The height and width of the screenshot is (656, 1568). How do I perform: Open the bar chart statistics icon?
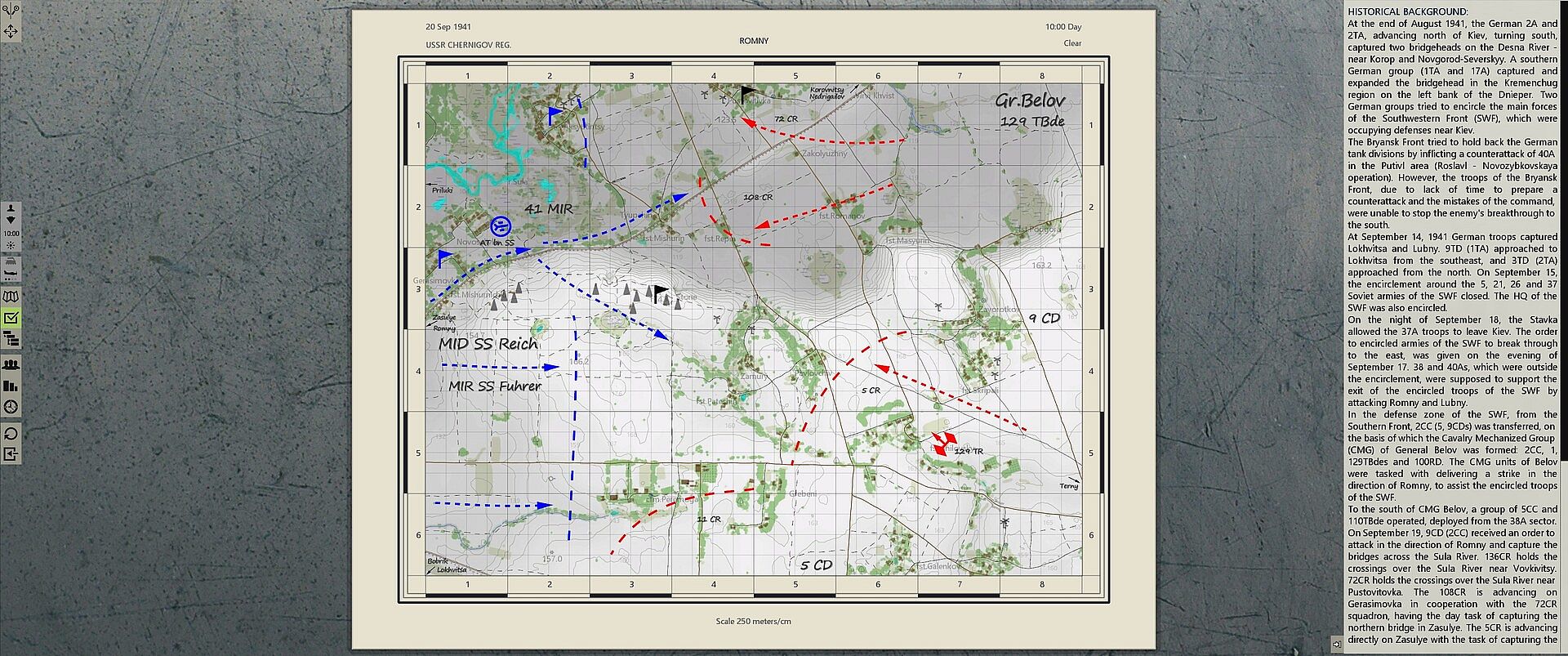pos(11,386)
